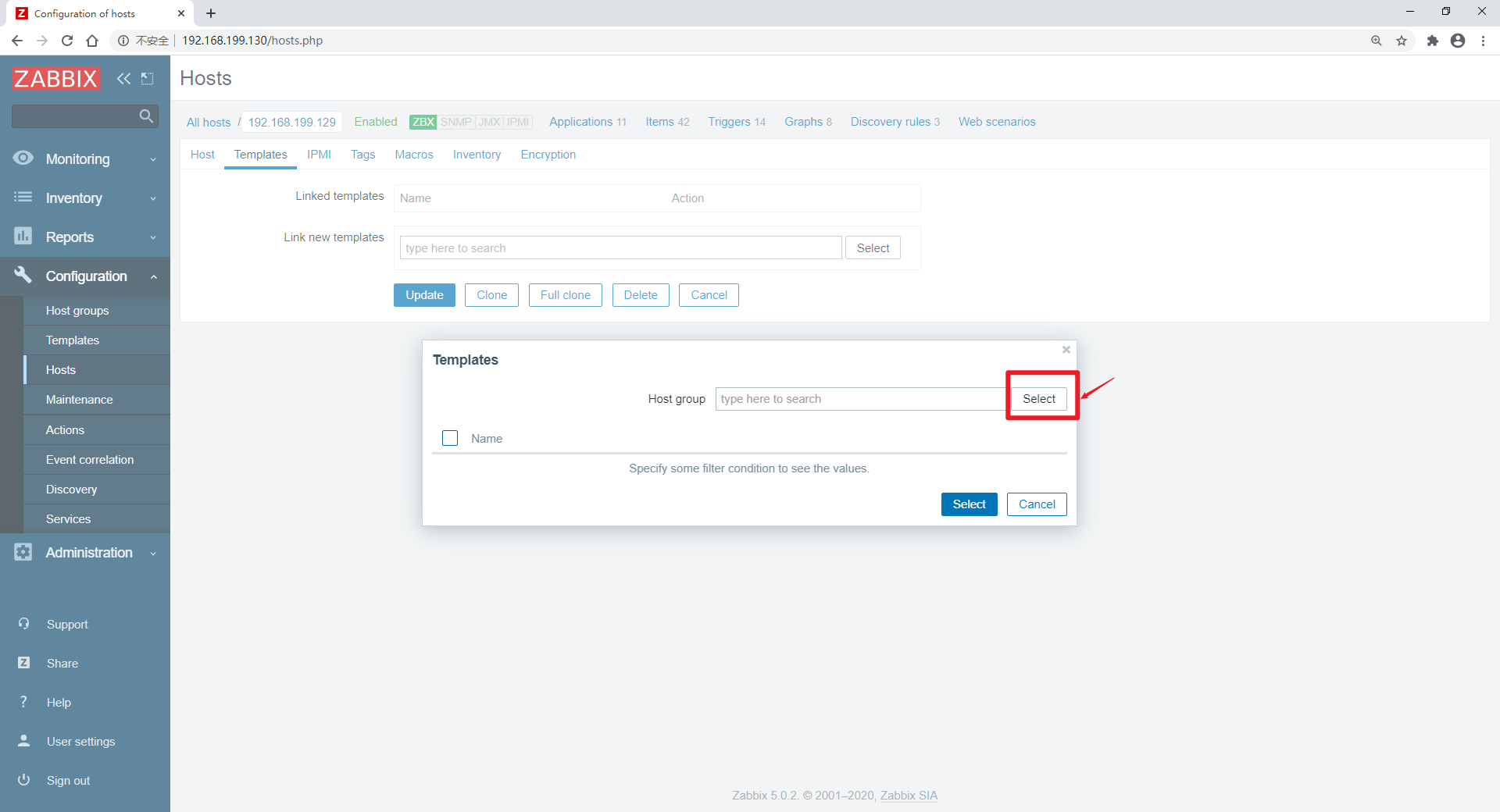1500x812 pixels.
Task: Tick the Name select-all checkbox
Action: [x=450, y=438]
